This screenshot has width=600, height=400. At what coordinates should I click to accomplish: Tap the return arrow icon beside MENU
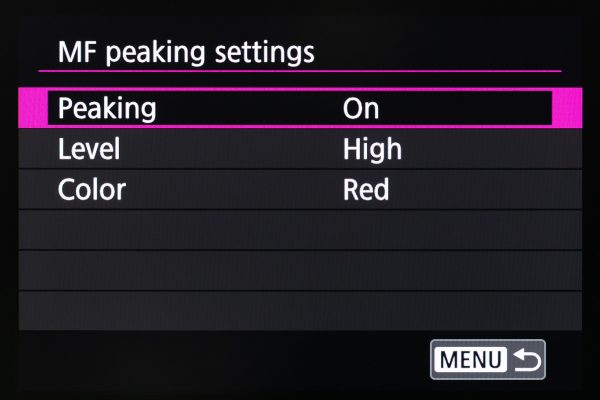pyautogui.click(x=527, y=360)
